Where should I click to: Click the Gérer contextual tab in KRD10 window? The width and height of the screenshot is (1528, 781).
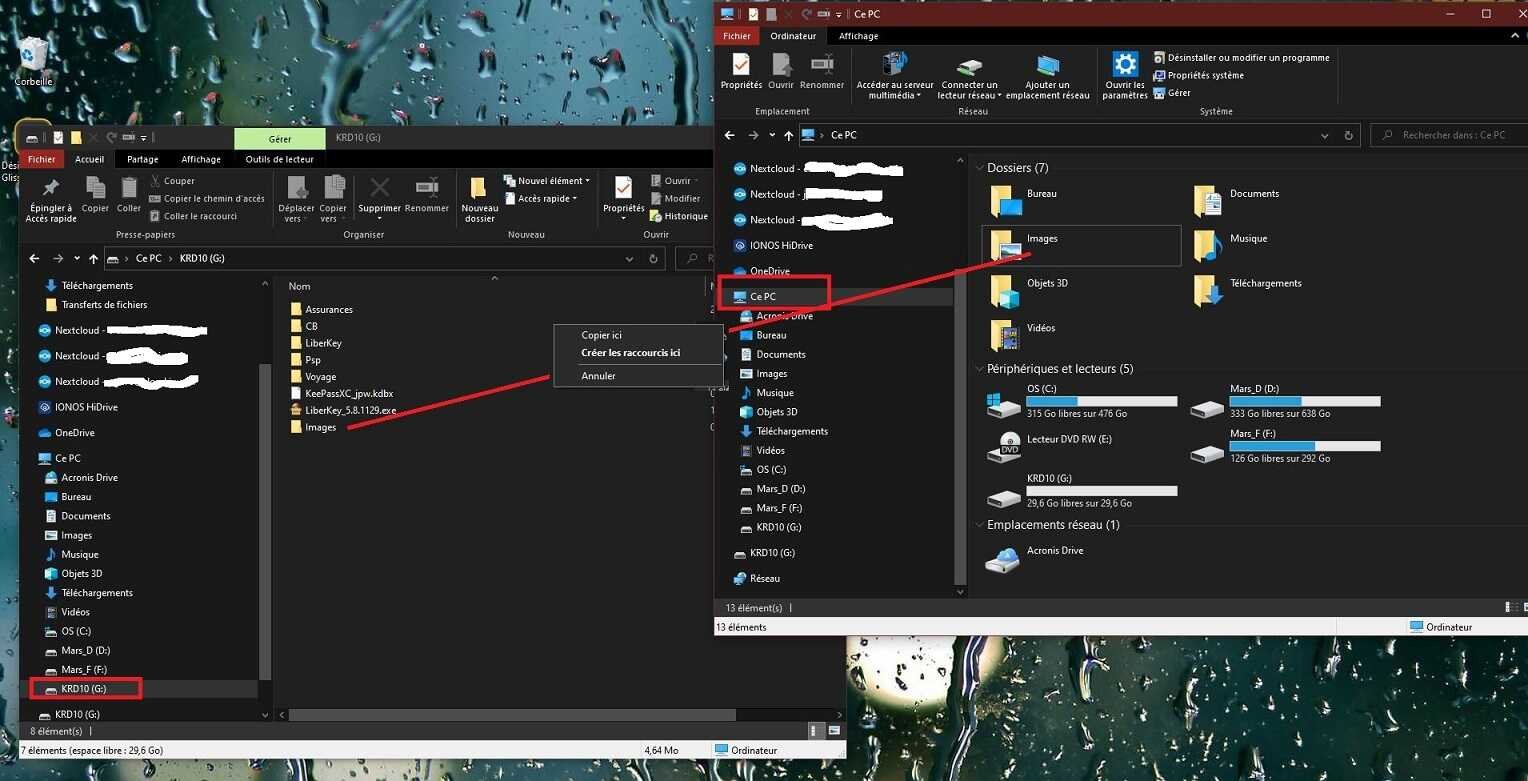click(x=280, y=138)
